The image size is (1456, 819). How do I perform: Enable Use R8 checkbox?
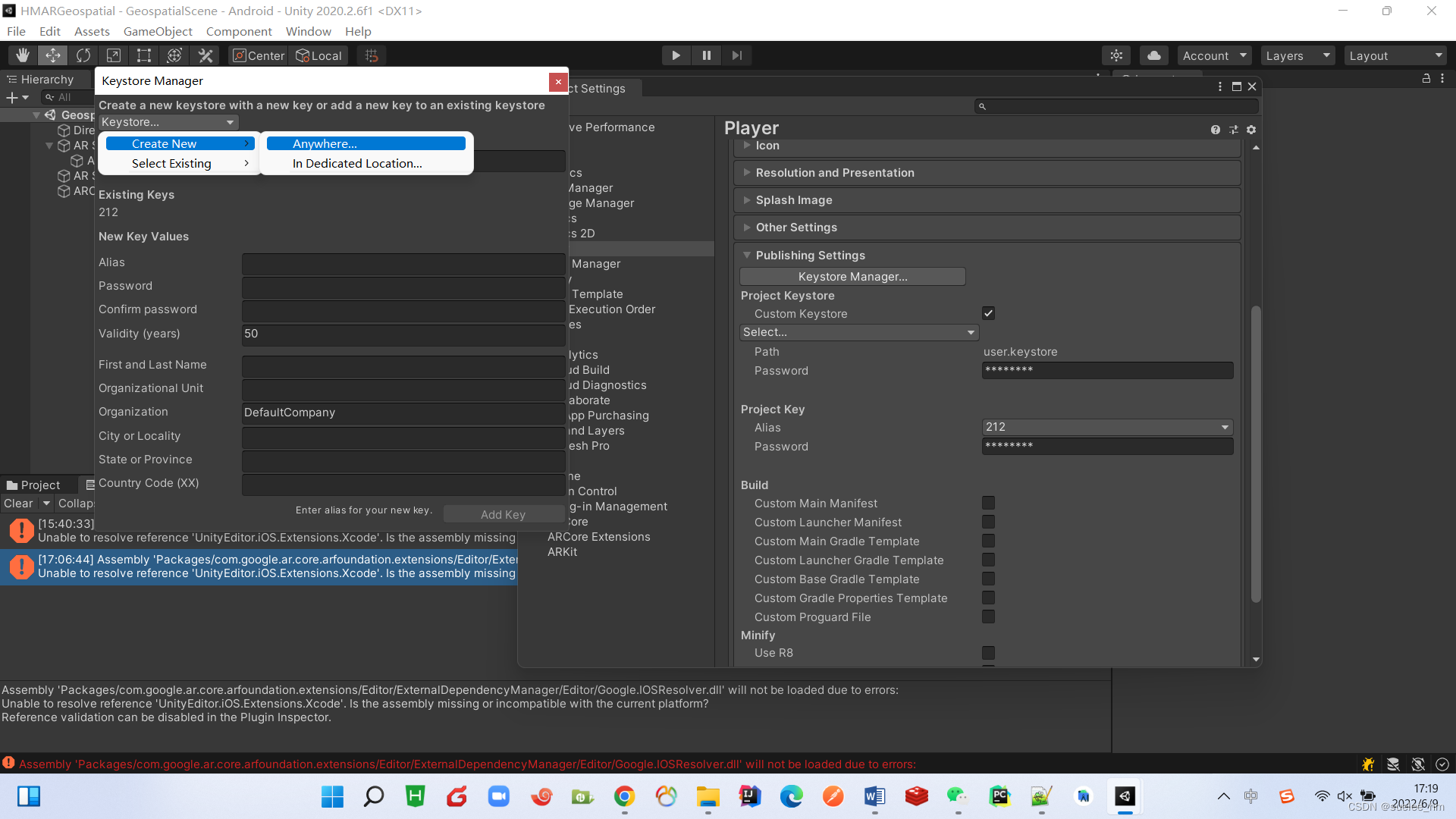988,653
